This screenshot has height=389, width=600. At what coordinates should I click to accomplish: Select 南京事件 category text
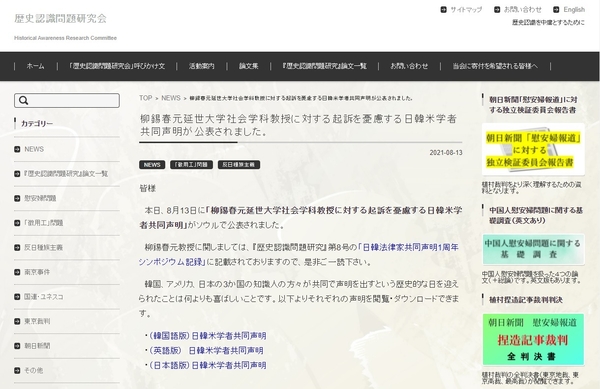coord(37,272)
